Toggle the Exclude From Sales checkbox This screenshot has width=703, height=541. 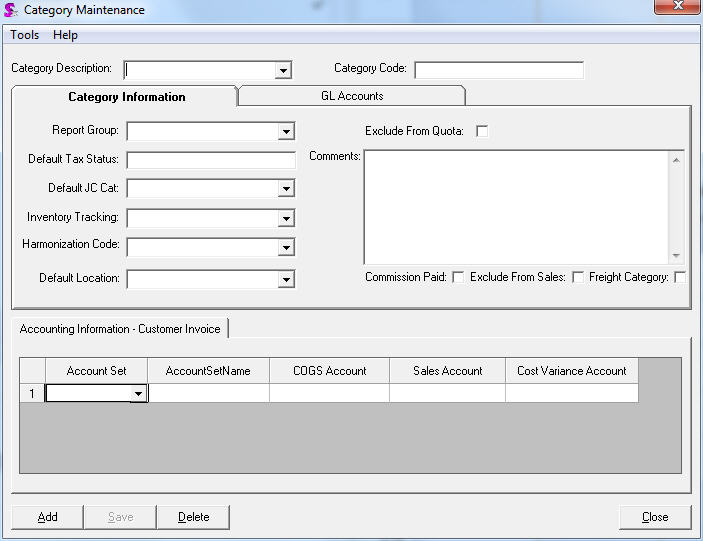(577, 277)
